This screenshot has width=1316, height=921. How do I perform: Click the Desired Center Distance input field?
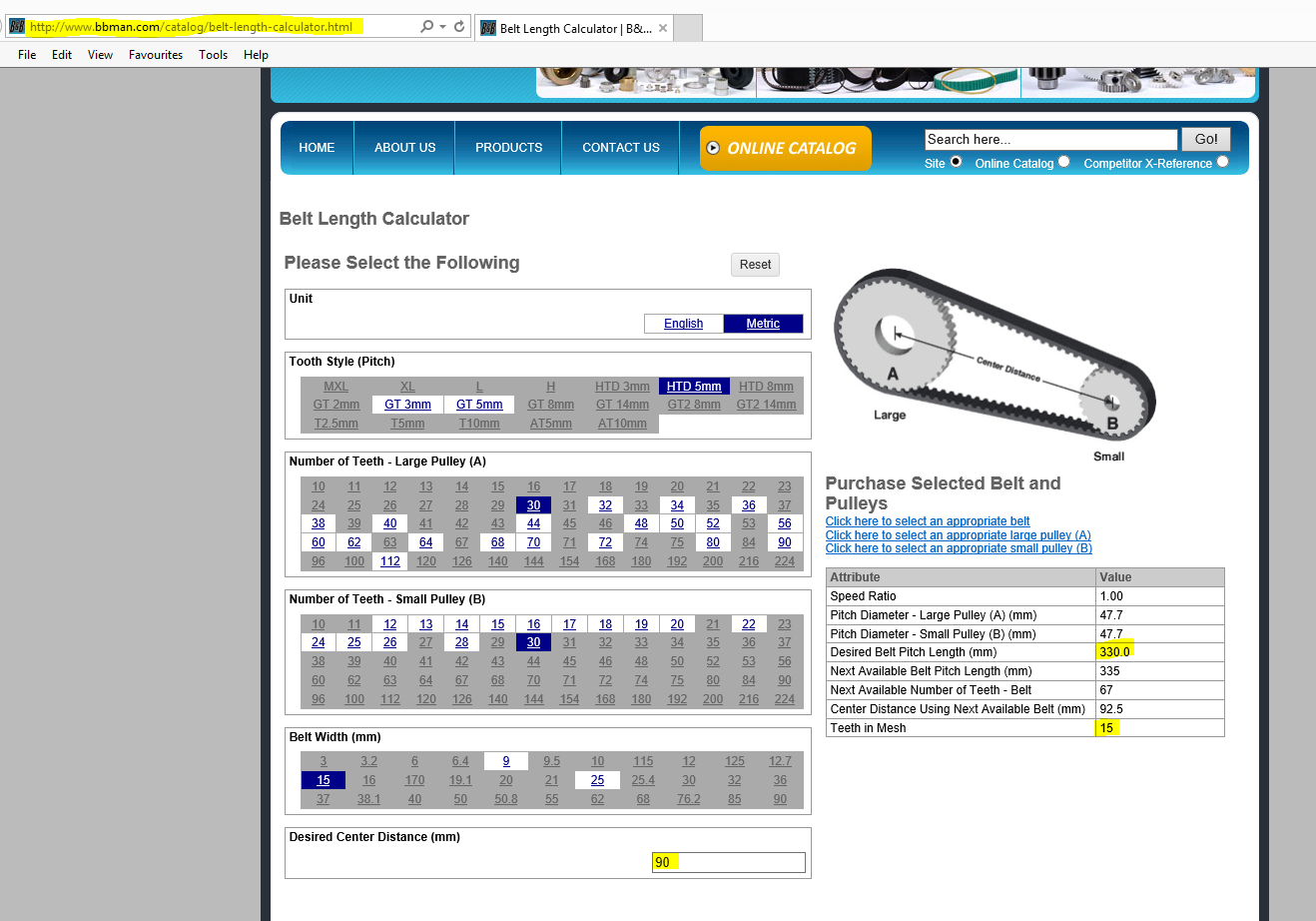(x=728, y=862)
